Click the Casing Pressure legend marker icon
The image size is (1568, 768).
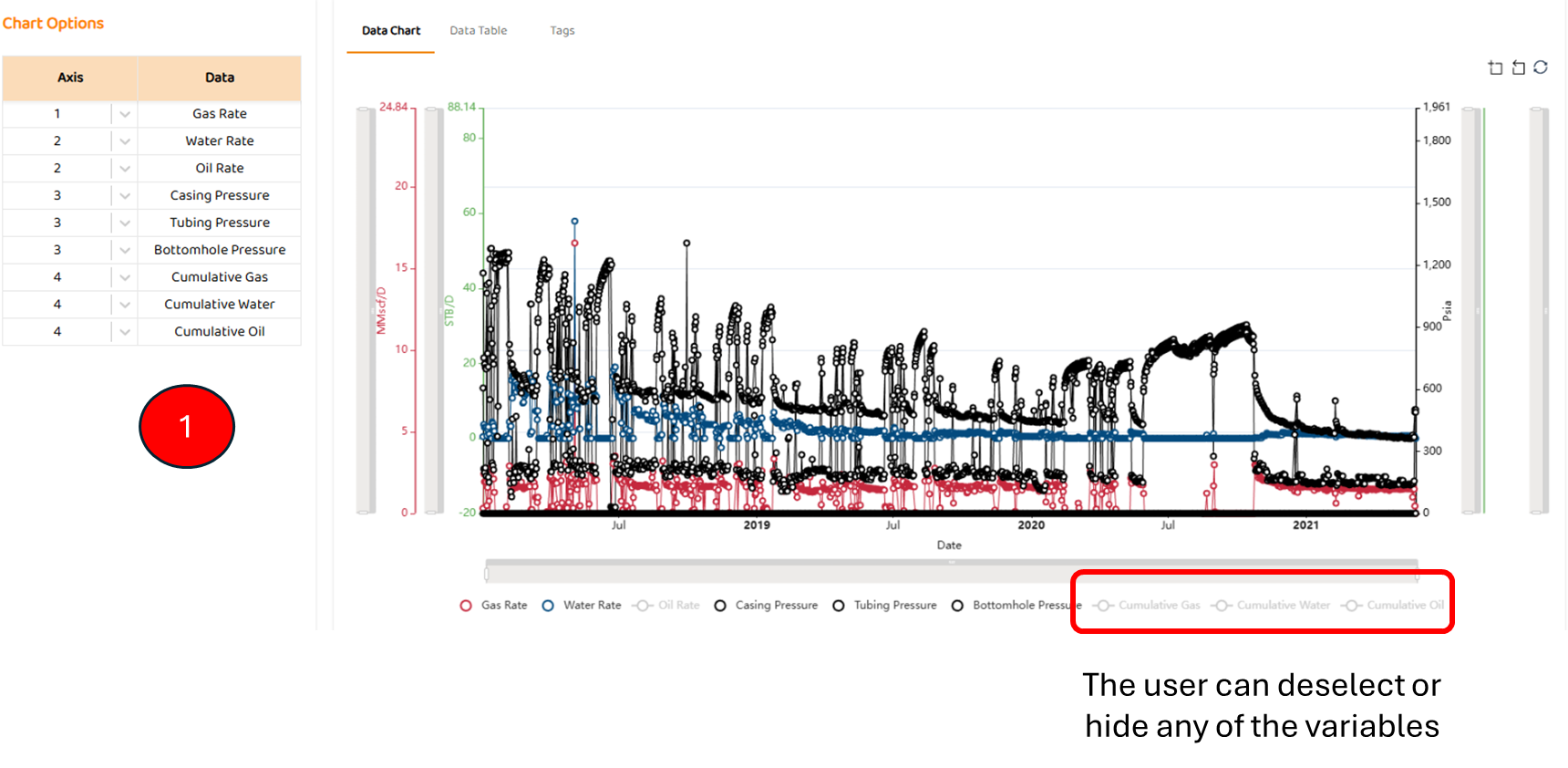click(720, 606)
